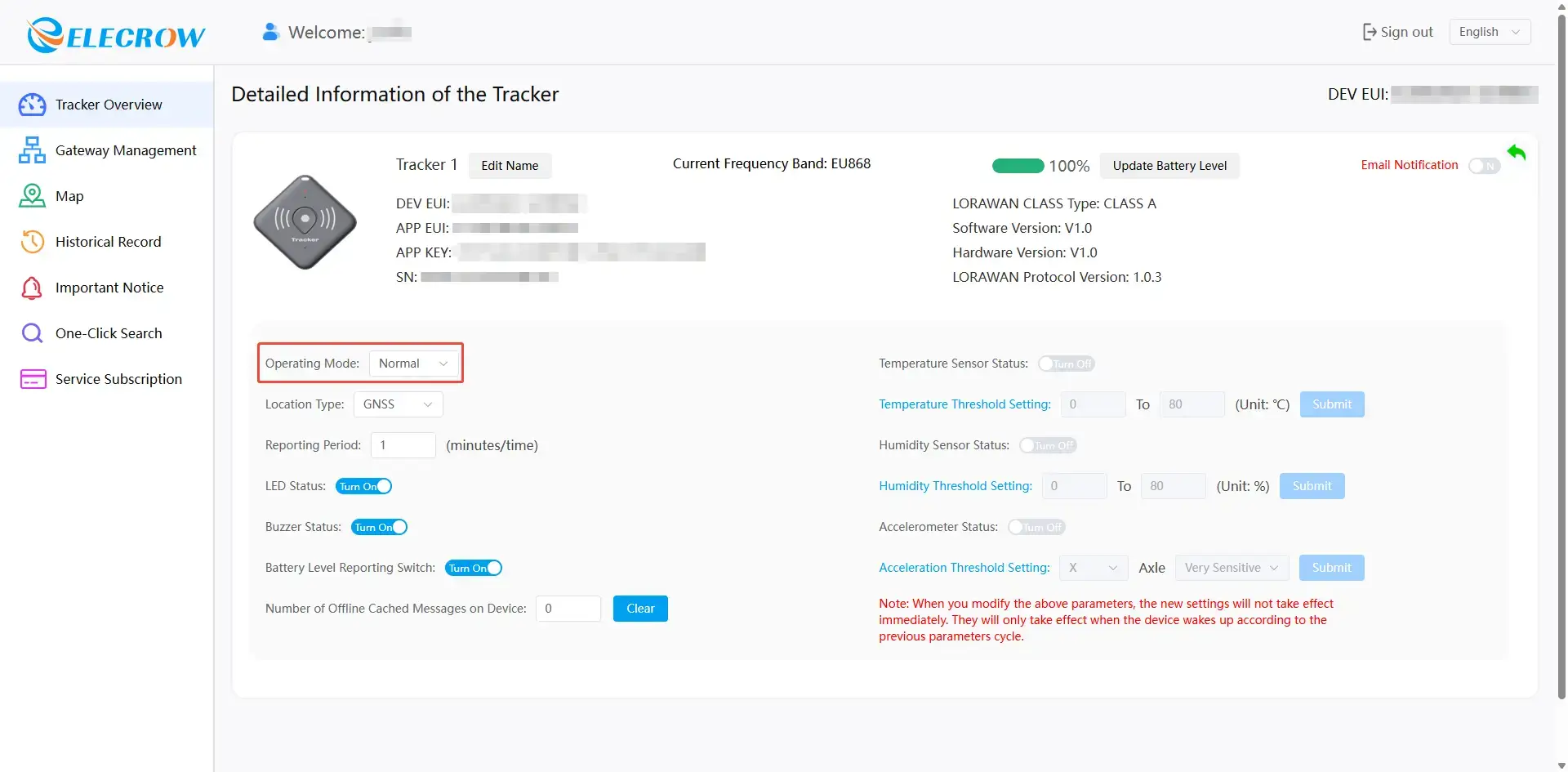This screenshot has width=1568, height=772.
Task: Click the Historical Record clock icon
Action: (x=32, y=242)
